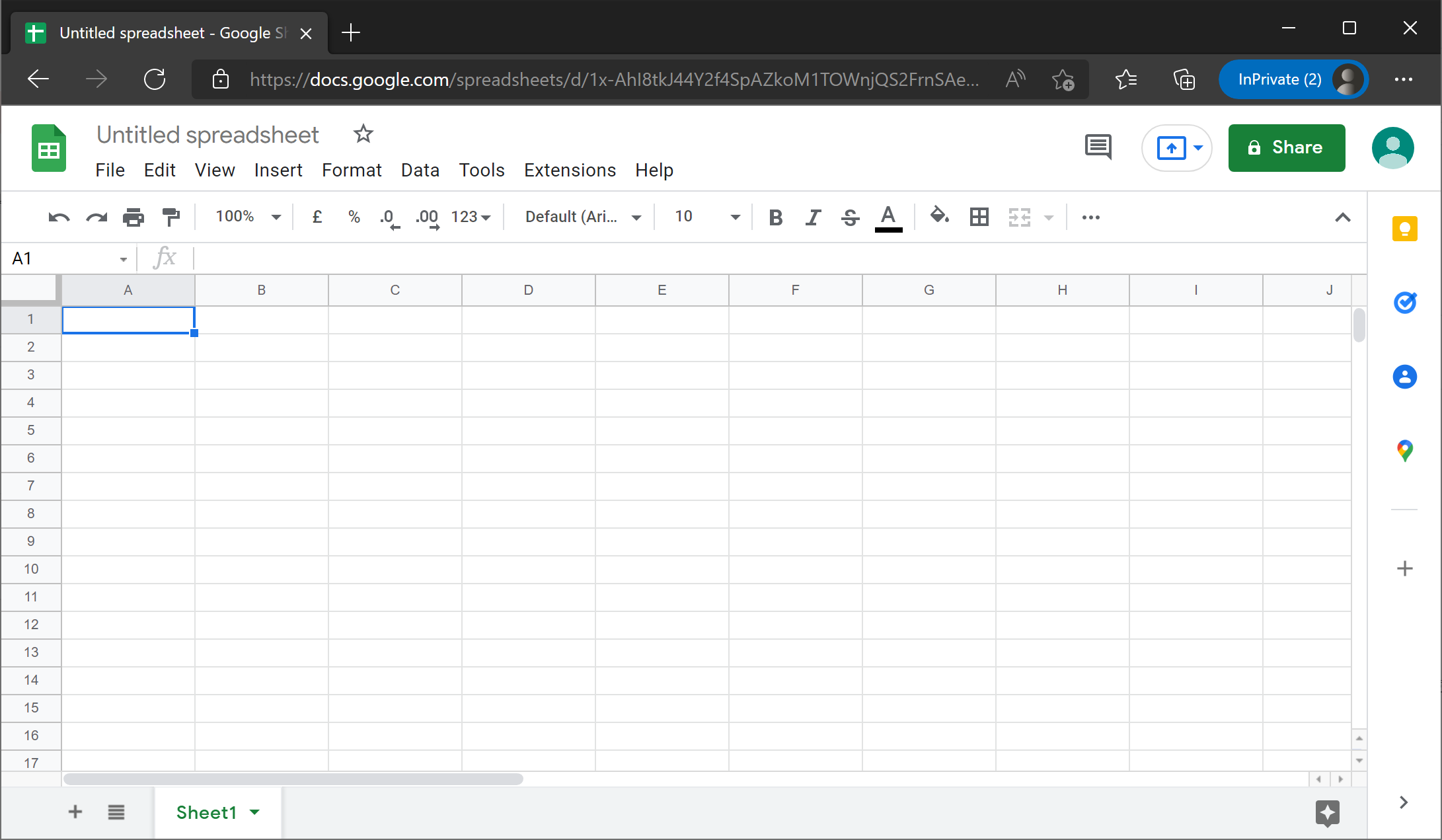Select the Paint format tool
The height and width of the screenshot is (840, 1442).
click(171, 217)
